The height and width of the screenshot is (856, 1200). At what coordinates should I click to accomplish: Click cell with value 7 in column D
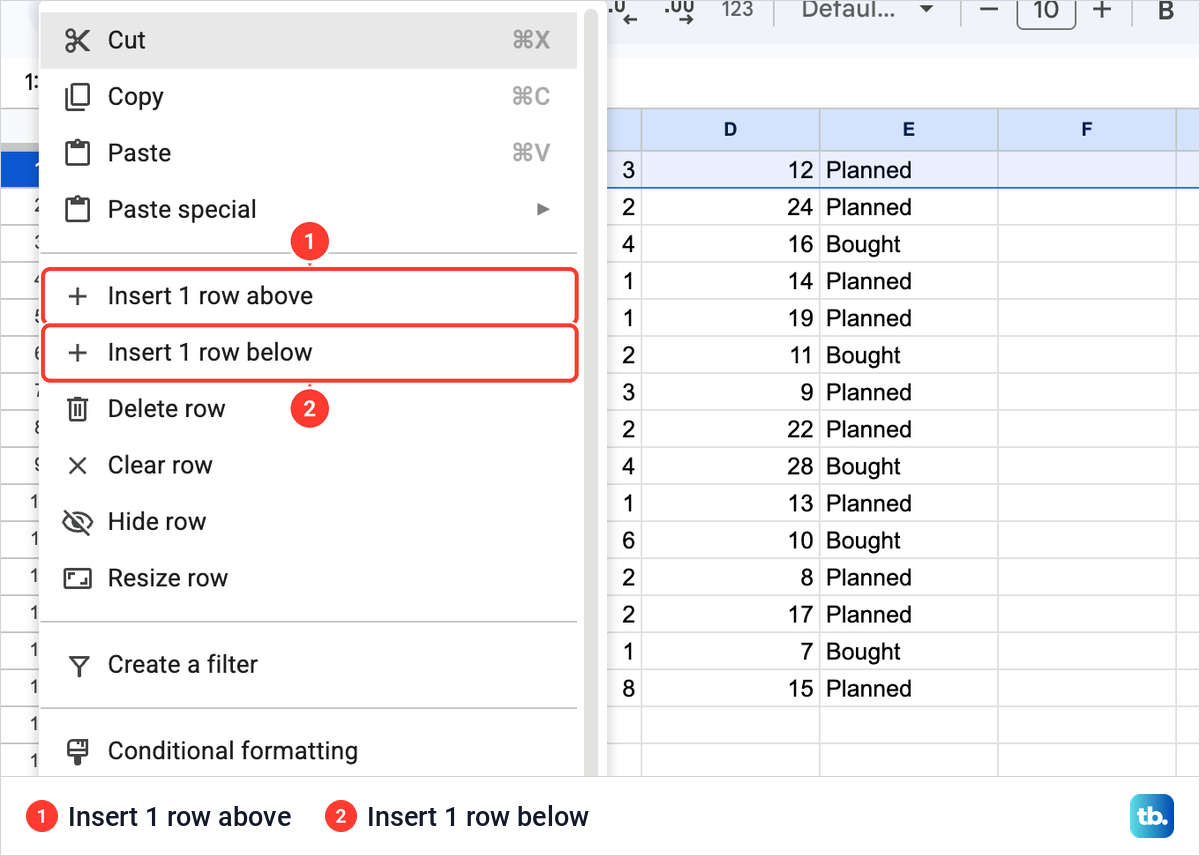tap(730, 651)
